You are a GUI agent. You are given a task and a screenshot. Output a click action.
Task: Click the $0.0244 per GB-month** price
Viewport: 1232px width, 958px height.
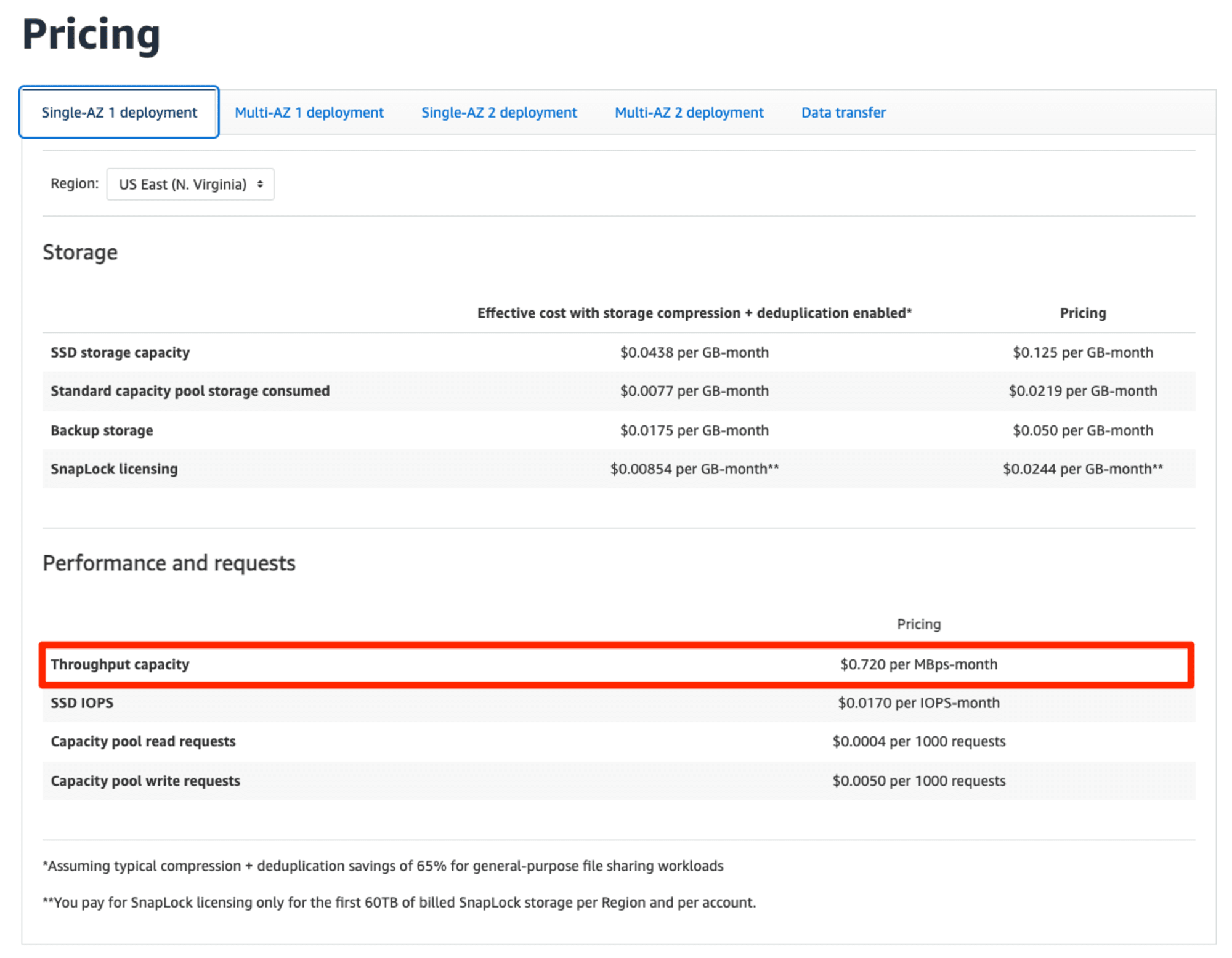point(1083,469)
